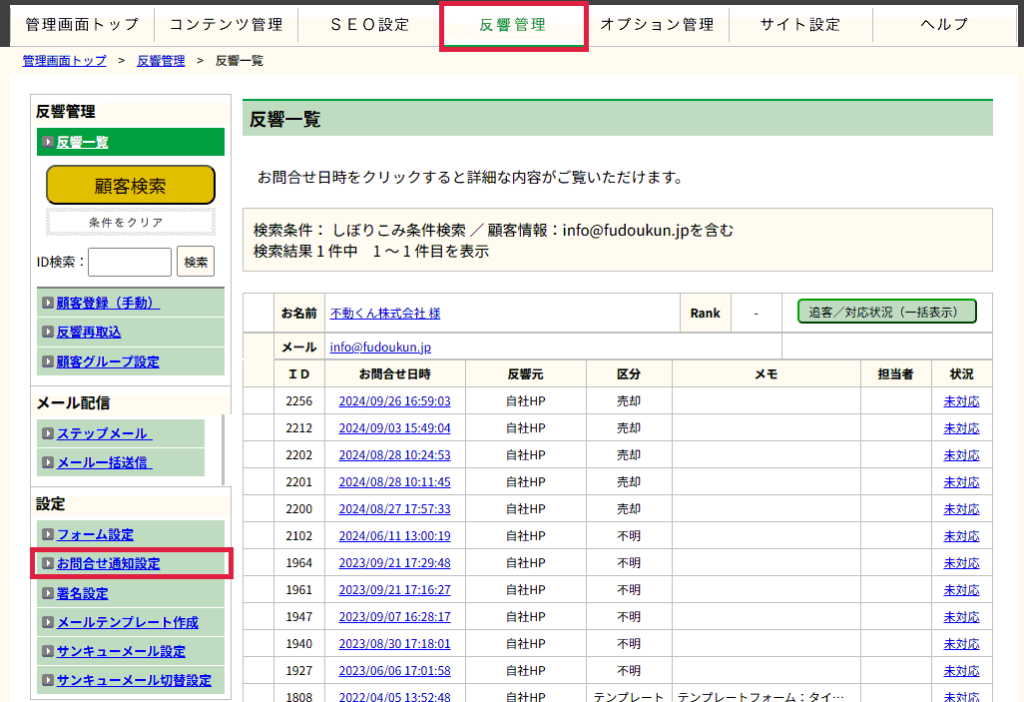Click the 検索 button beside ID field

(196, 262)
